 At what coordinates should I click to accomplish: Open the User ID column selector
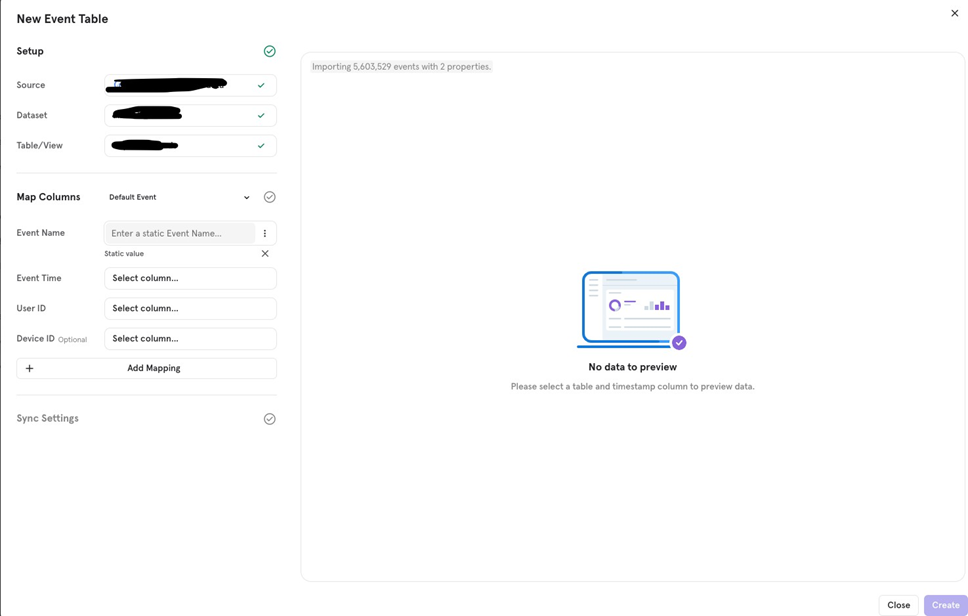tap(190, 308)
